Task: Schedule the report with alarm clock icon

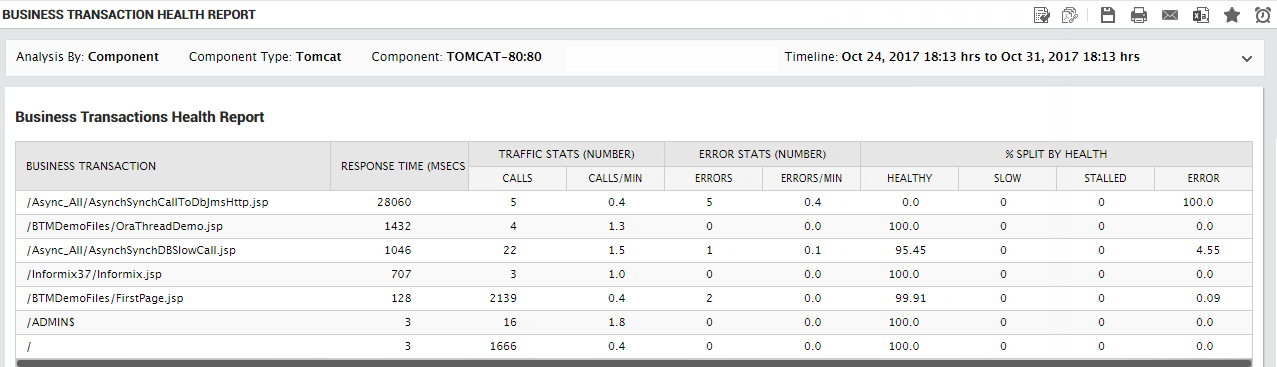Action: click(x=1262, y=15)
